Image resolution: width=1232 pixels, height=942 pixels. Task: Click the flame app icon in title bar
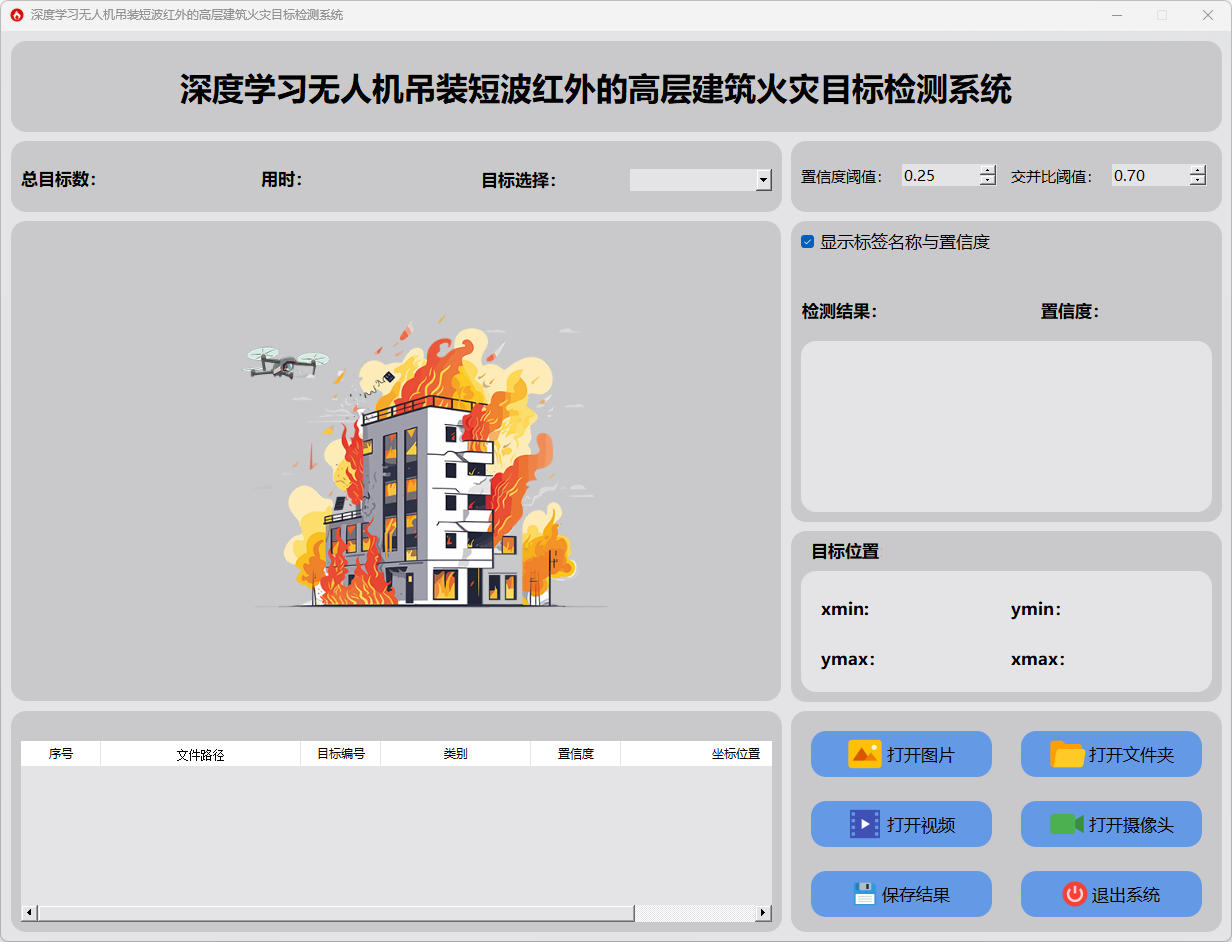point(16,15)
